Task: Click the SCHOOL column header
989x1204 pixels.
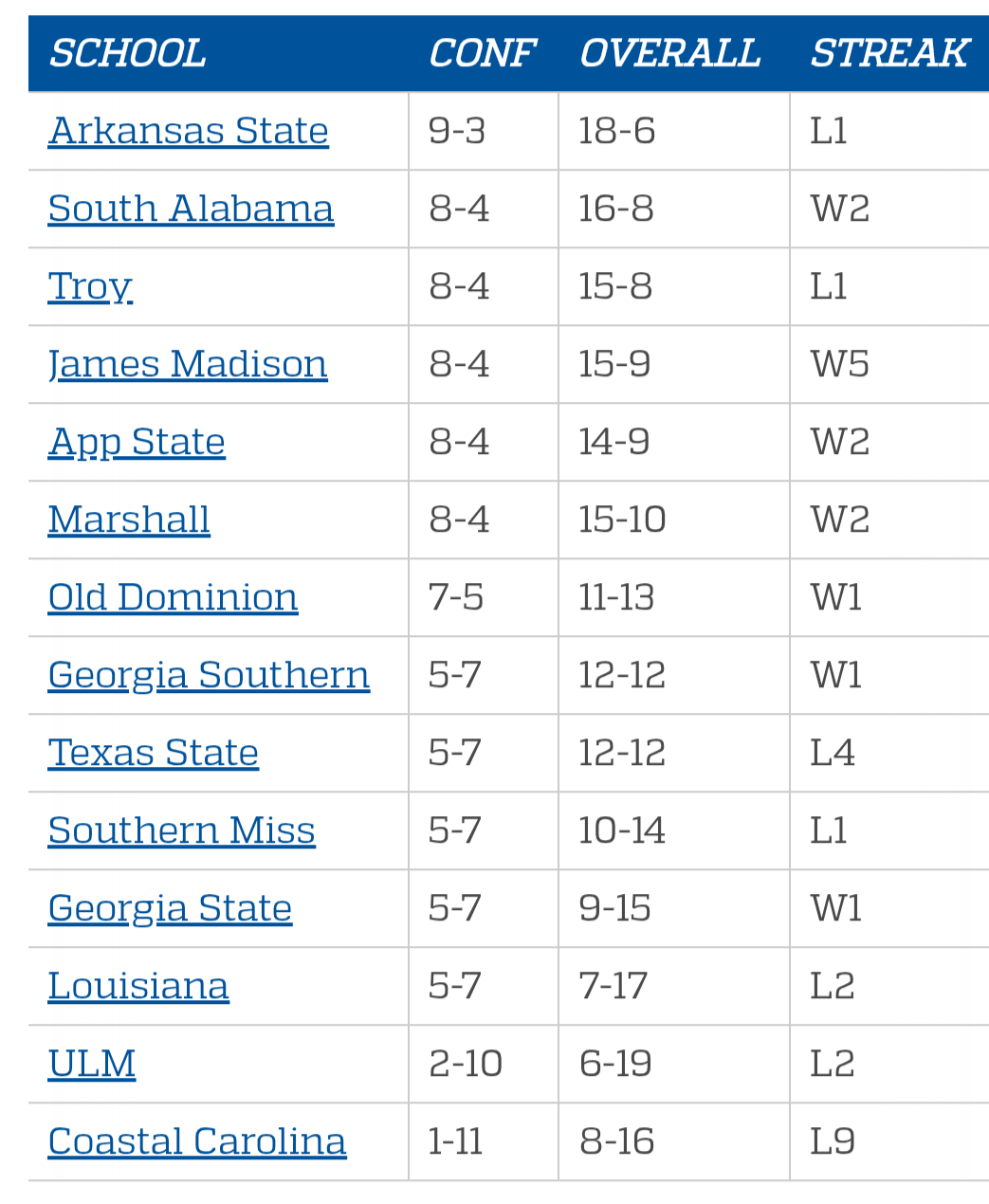Action: coord(127,53)
